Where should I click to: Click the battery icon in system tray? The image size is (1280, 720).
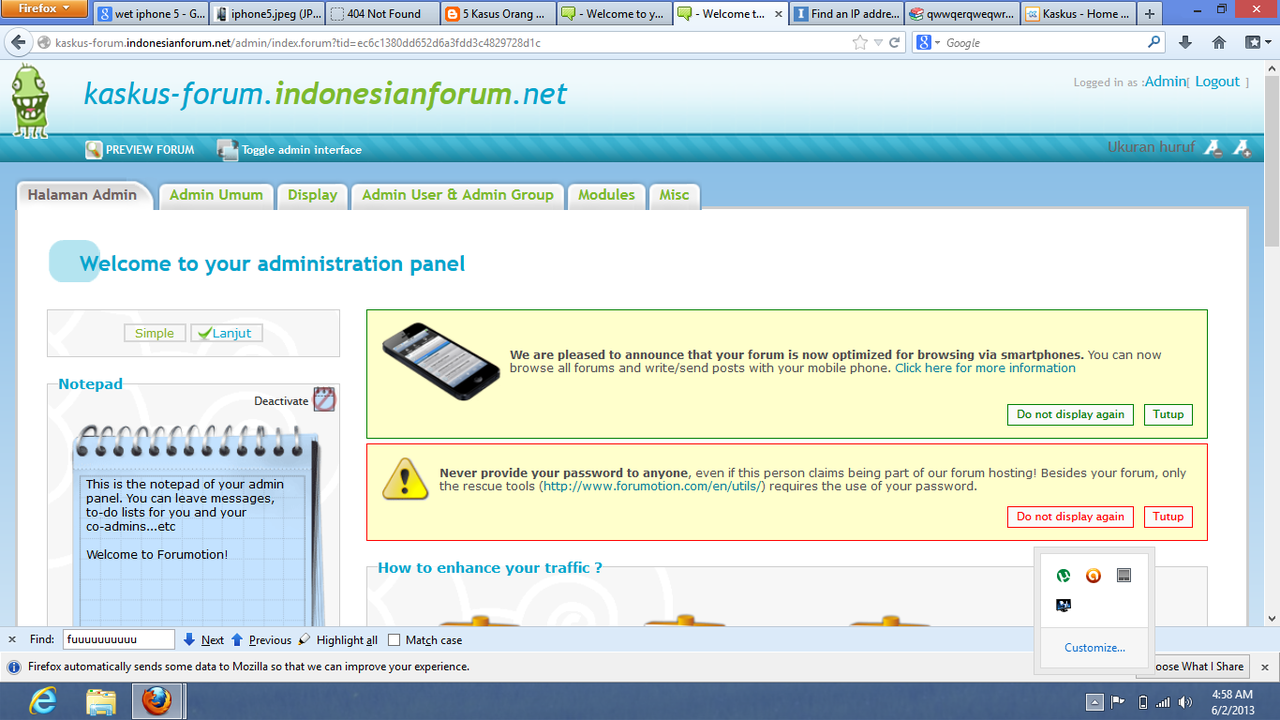1143,702
